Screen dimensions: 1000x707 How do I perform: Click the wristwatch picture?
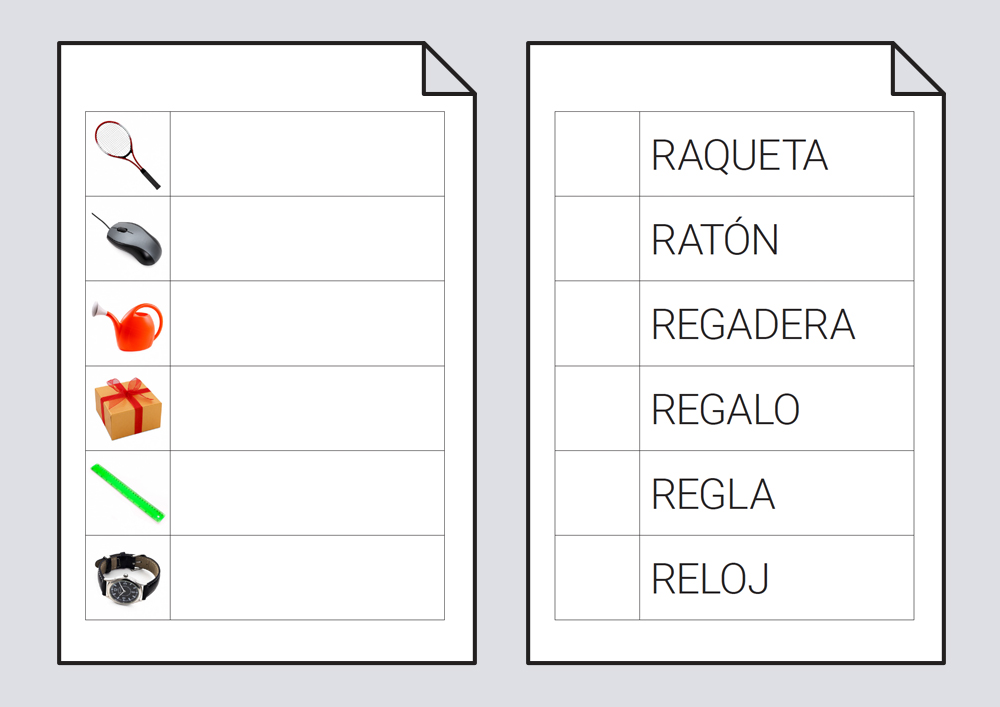tap(128, 577)
